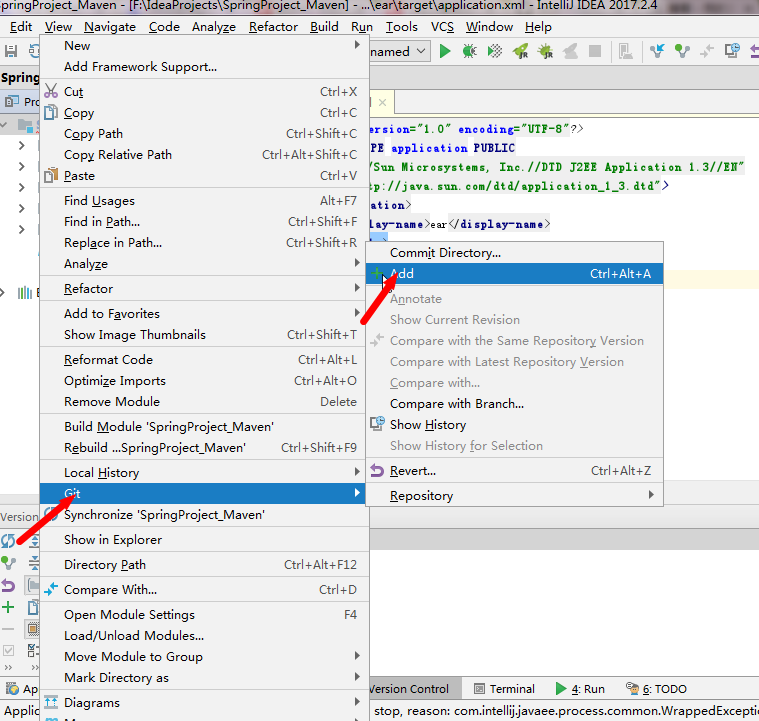Screen dimensions: 759x721
Task: Click Show Image Thumbnails entry
Action: 202,335
